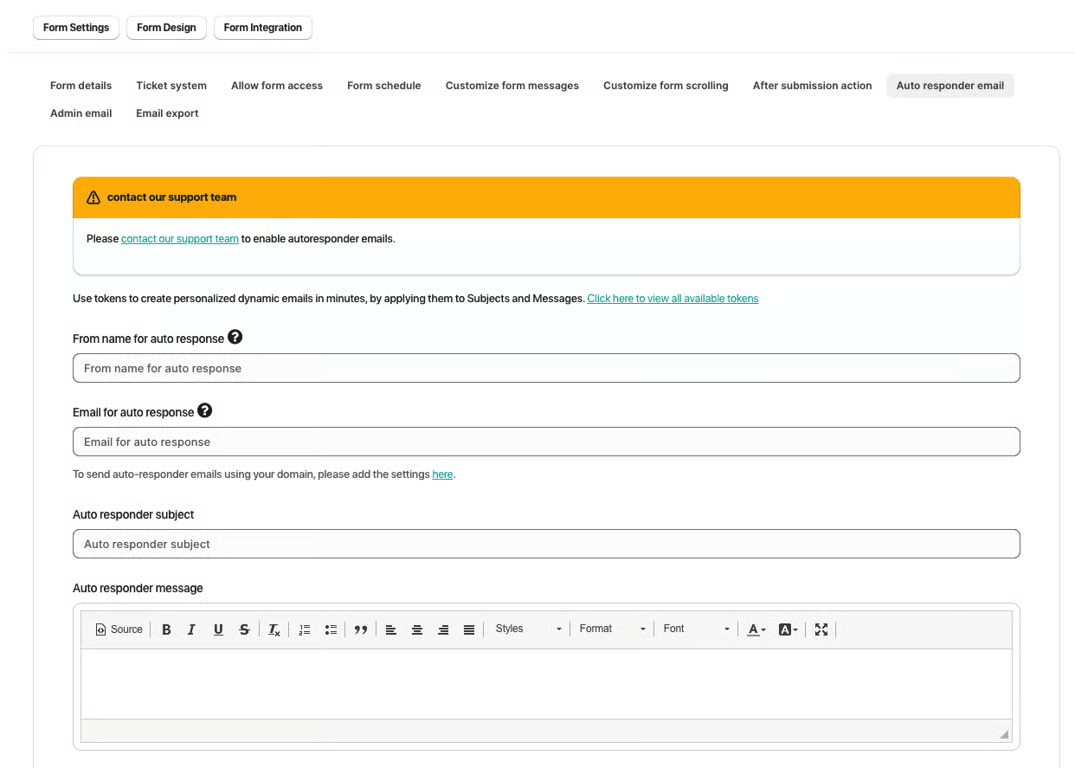
Task: Select the Email export sub-tab
Action: click(167, 113)
